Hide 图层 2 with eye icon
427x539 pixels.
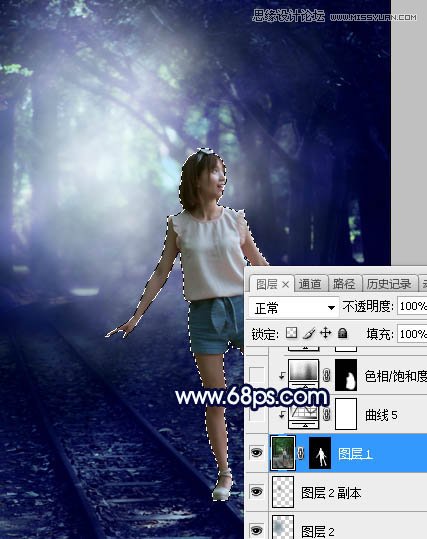[256, 530]
